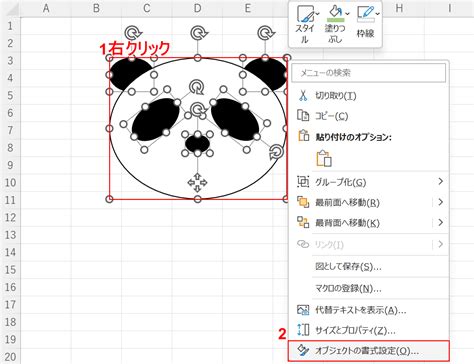Image resolution: width=474 pixels, height=364 pixels.
Task: Click the format object paint icon
Action: 303,350
